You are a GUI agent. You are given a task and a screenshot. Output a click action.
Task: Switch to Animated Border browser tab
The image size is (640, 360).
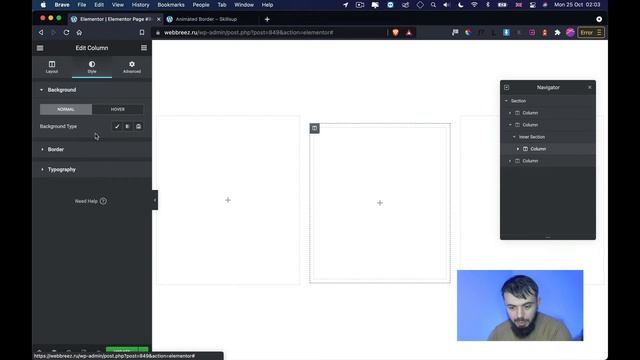tap(206, 19)
